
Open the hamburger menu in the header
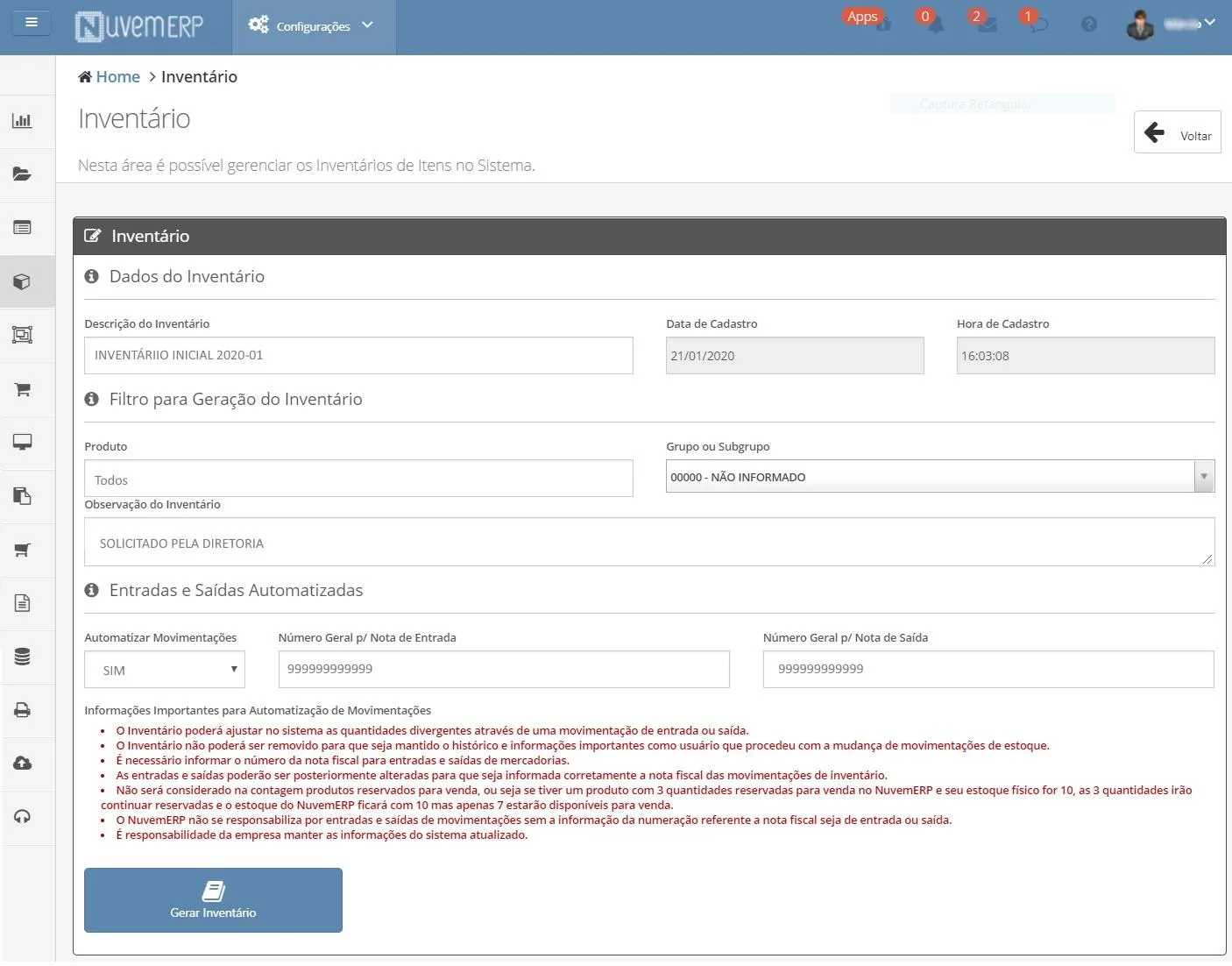[32, 22]
